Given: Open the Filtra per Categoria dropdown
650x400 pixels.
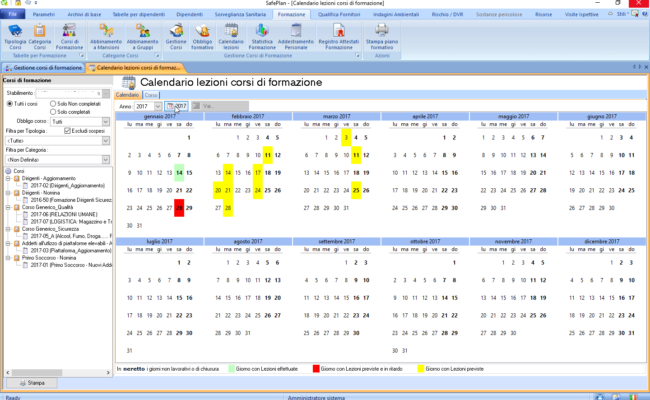Looking at the screenshot, I should 106,160.
